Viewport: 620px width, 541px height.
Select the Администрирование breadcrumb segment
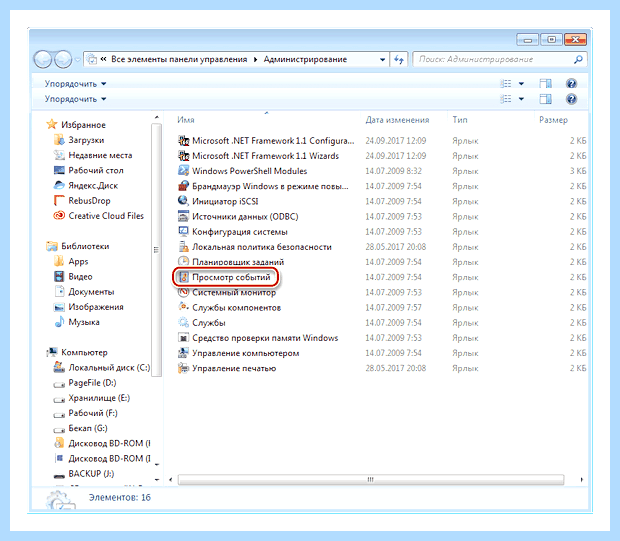click(305, 59)
